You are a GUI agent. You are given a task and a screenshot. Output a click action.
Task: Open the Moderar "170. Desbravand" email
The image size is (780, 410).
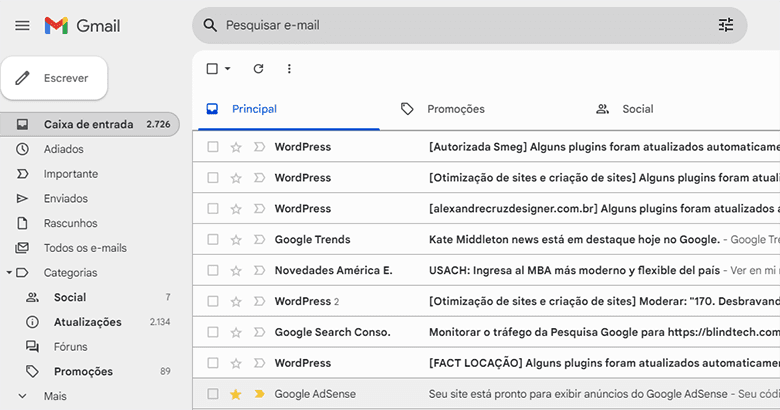coord(486,302)
